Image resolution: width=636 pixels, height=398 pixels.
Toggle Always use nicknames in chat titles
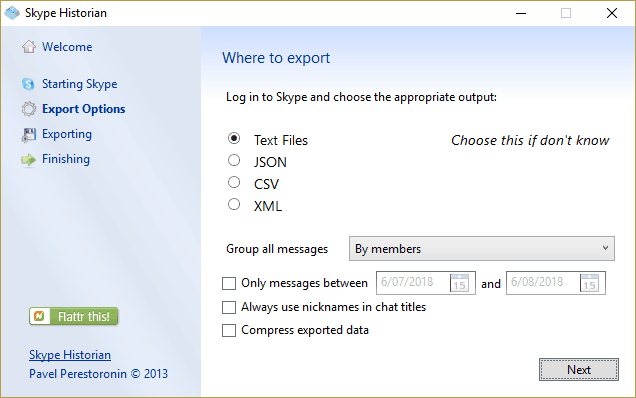[x=229, y=307]
